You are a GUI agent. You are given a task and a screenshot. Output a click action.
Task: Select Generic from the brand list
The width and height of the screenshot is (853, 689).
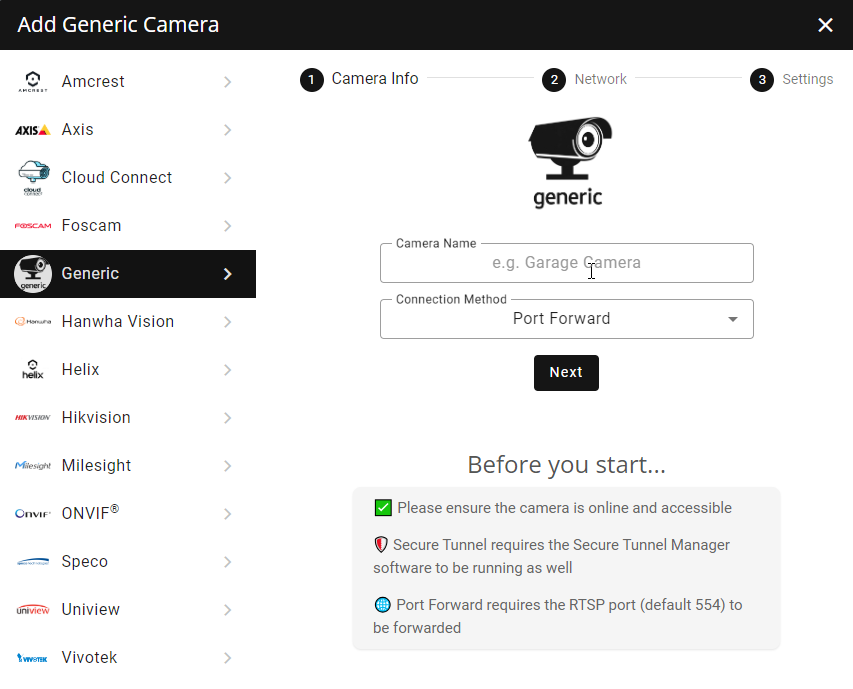coord(128,274)
